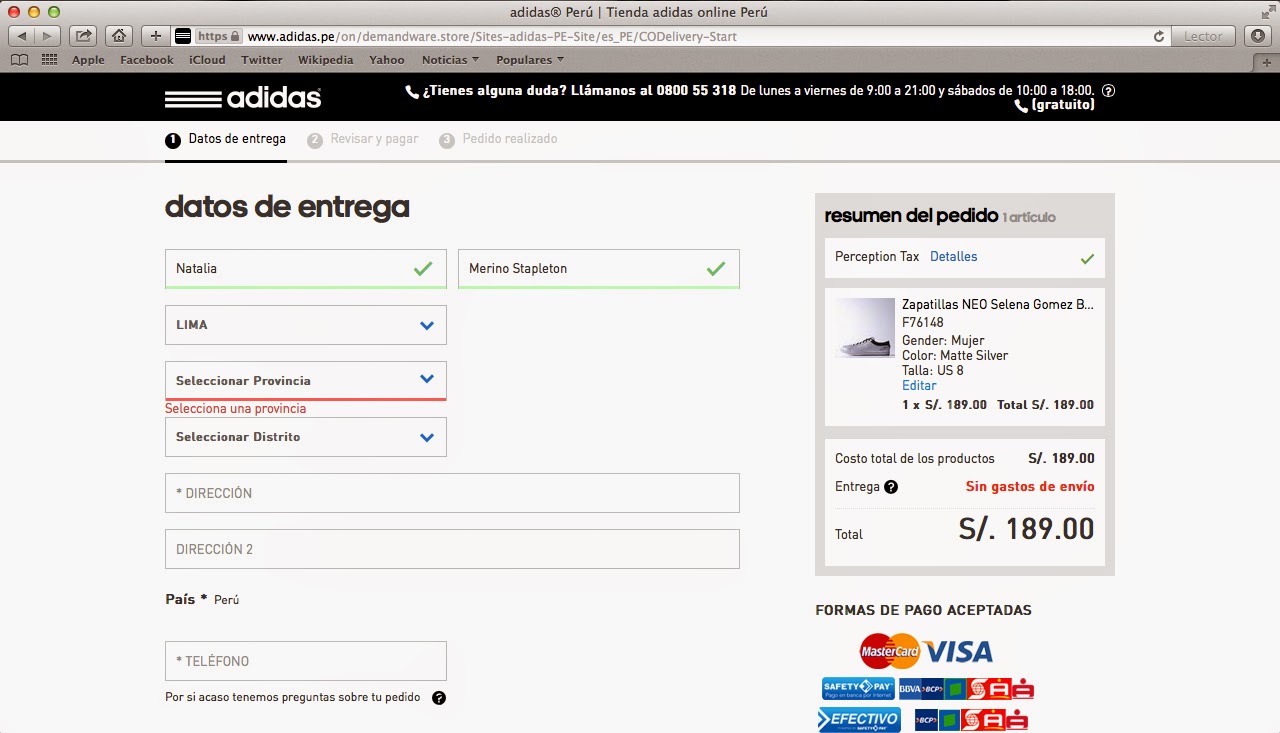The image size is (1280, 733).
Task: Click the phone icon next to '(gratuito)'
Action: pyautogui.click(x=1021, y=105)
